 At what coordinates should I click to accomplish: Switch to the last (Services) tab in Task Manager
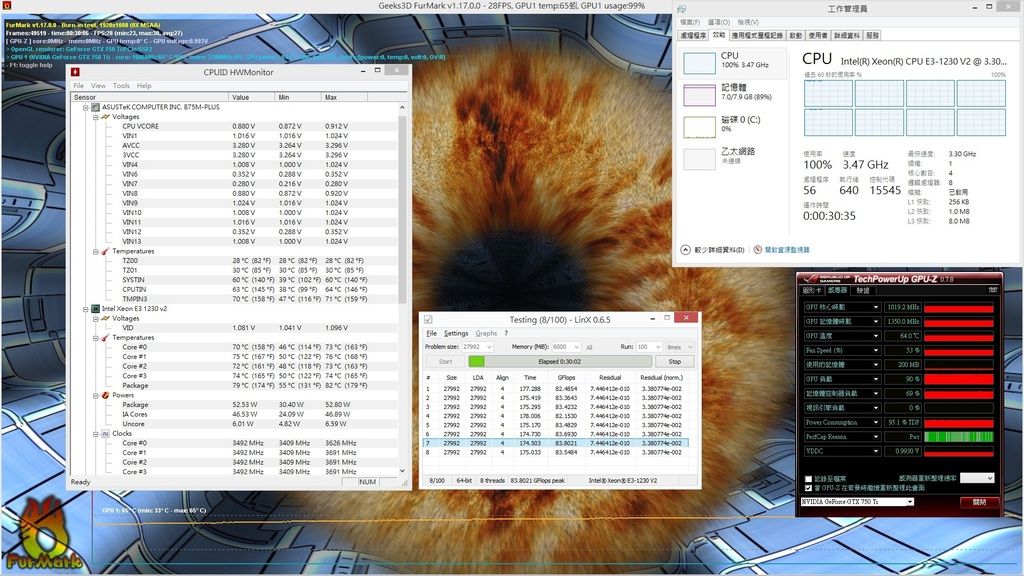click(x=872, y=35)
